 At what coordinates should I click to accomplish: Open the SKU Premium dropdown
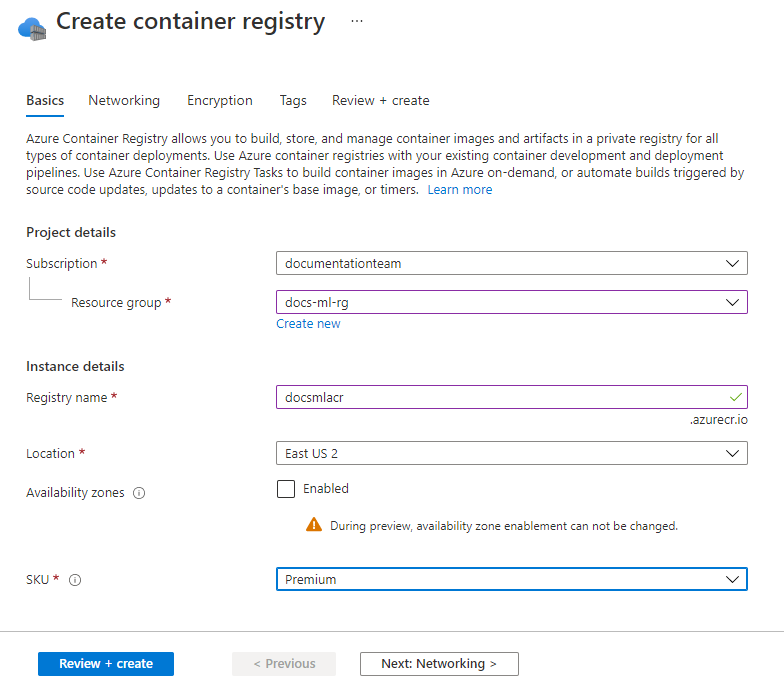click(x=511, y=580)
